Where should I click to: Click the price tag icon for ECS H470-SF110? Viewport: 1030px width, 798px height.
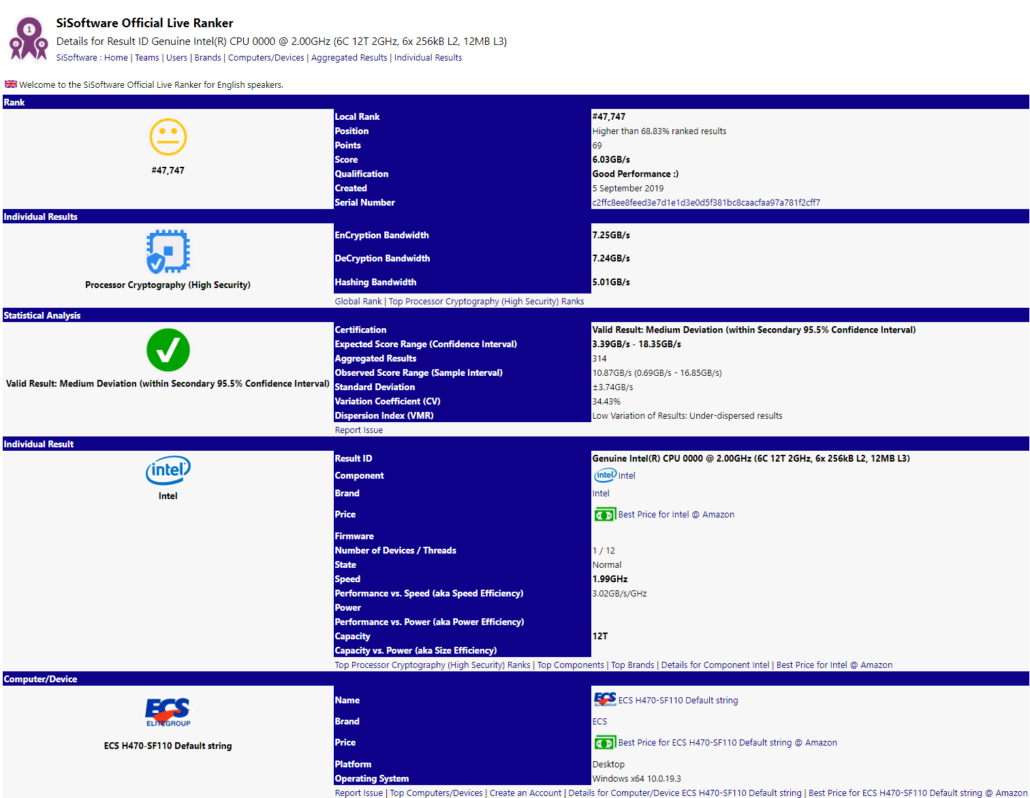coord(604,742)
